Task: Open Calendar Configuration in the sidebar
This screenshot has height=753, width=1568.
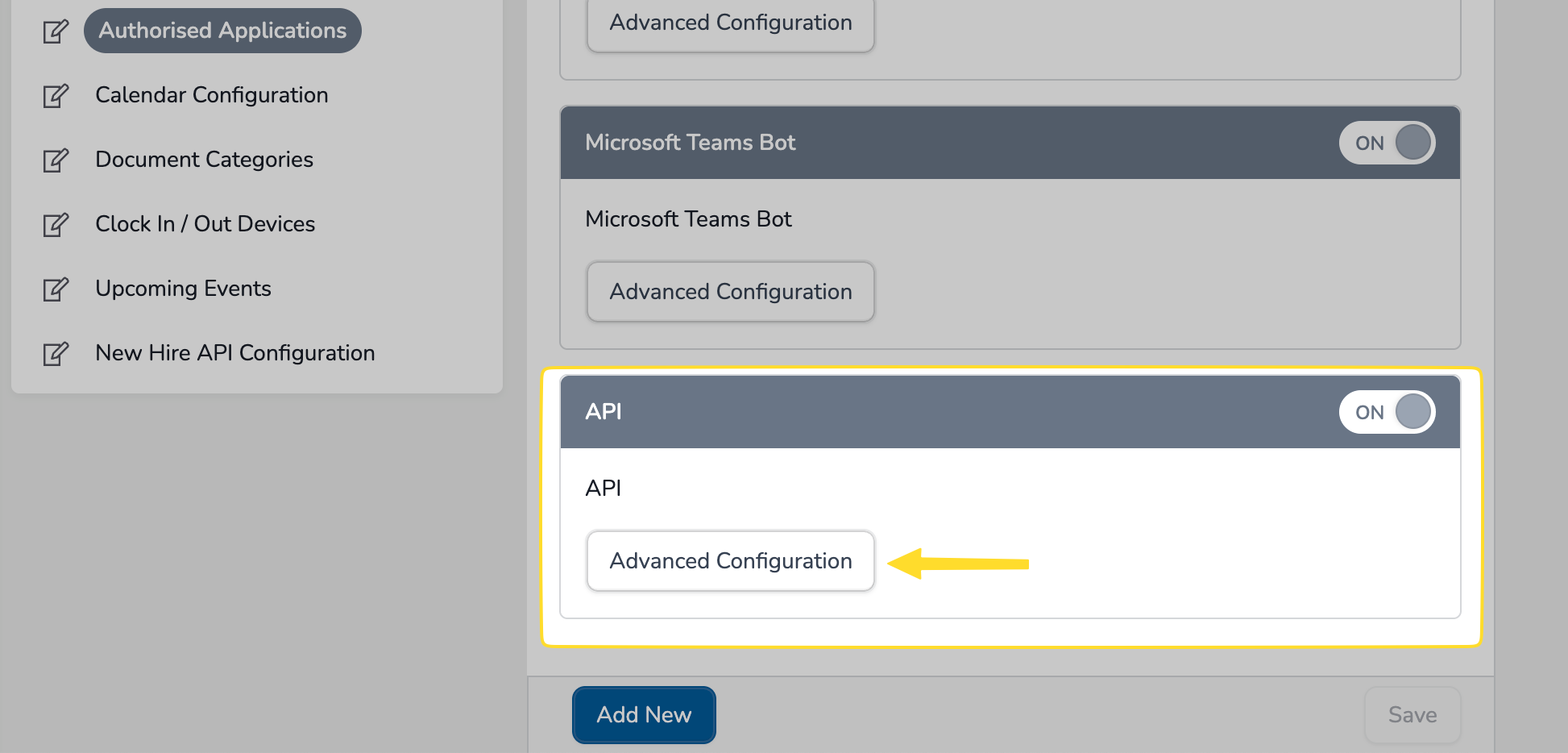Action: pos(211,95)
